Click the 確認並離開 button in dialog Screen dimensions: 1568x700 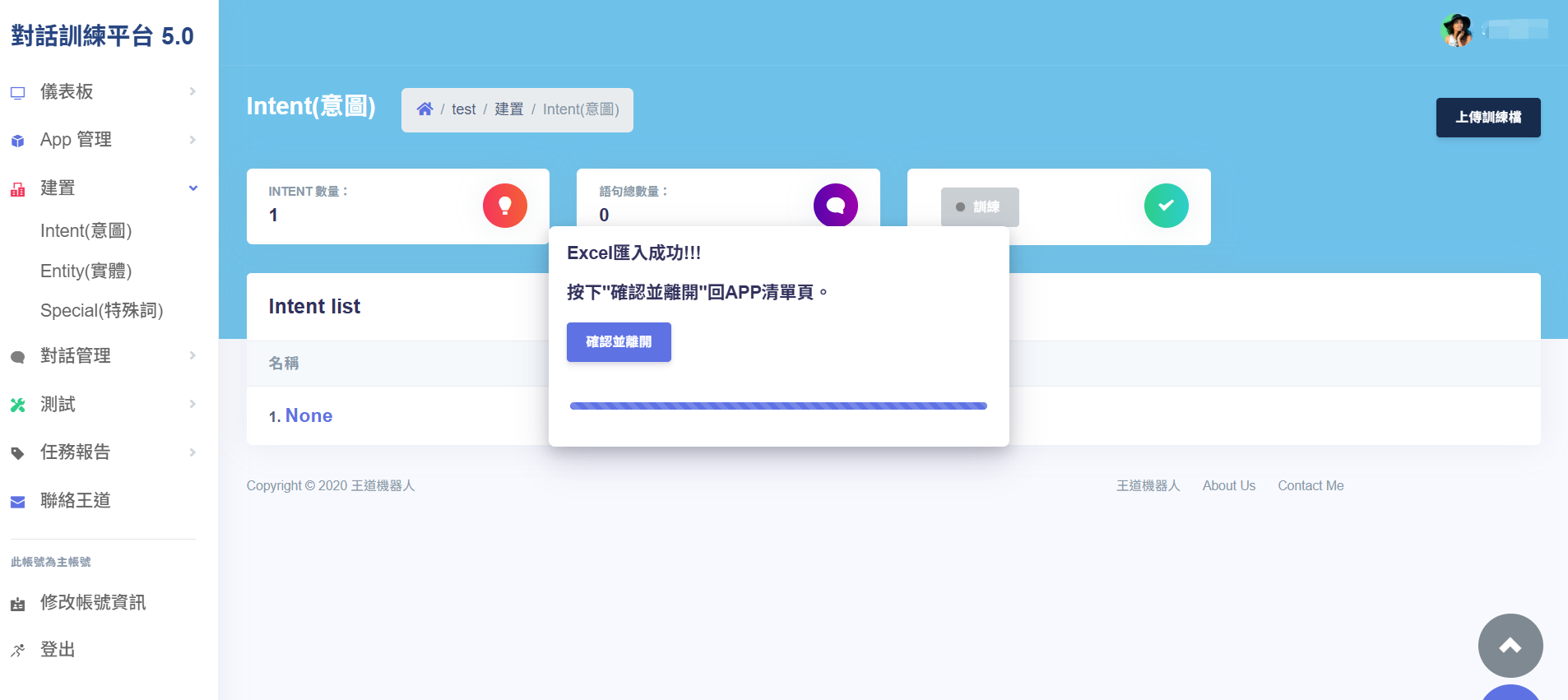coord(619,342)
